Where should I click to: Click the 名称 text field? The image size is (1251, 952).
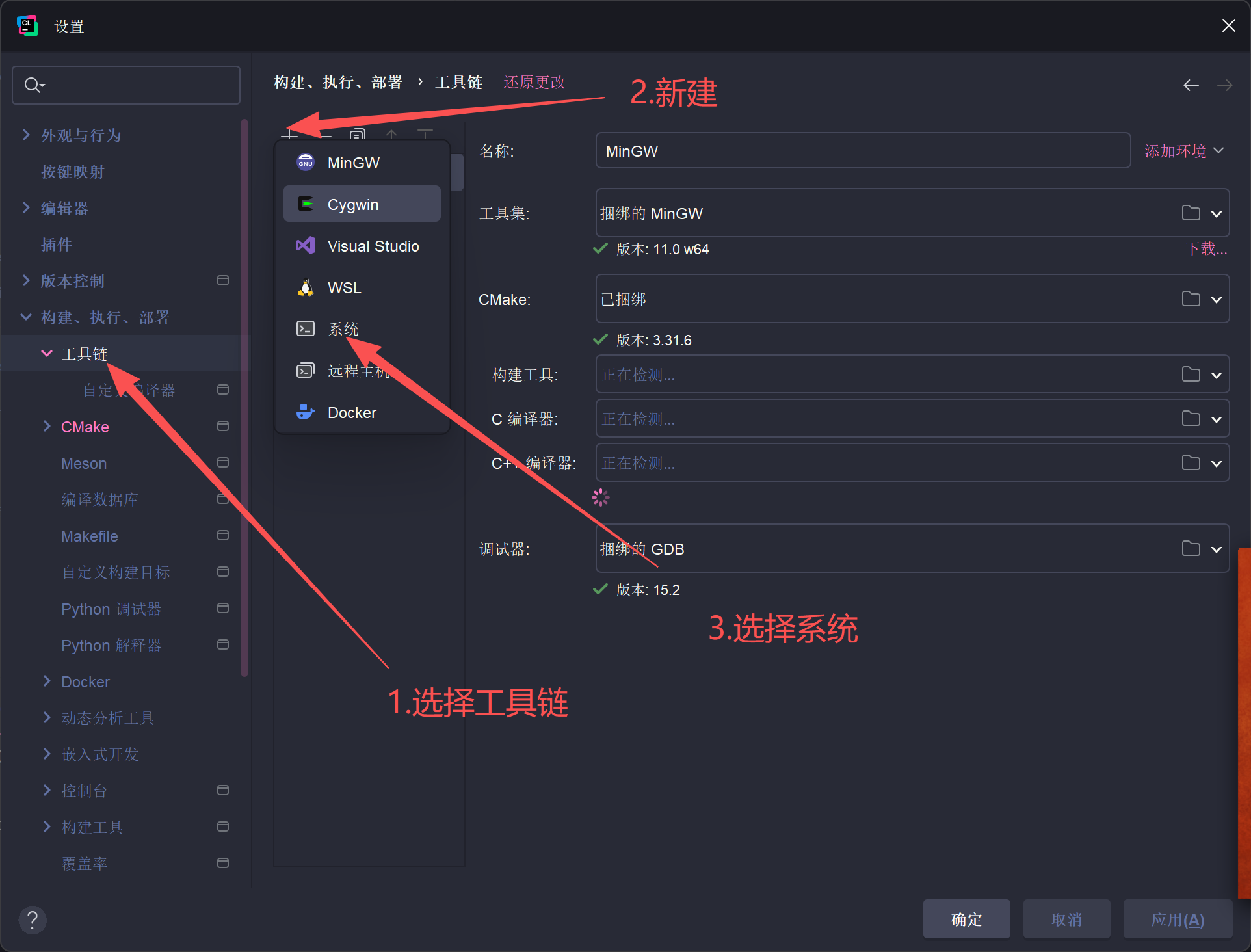point(863,151)
